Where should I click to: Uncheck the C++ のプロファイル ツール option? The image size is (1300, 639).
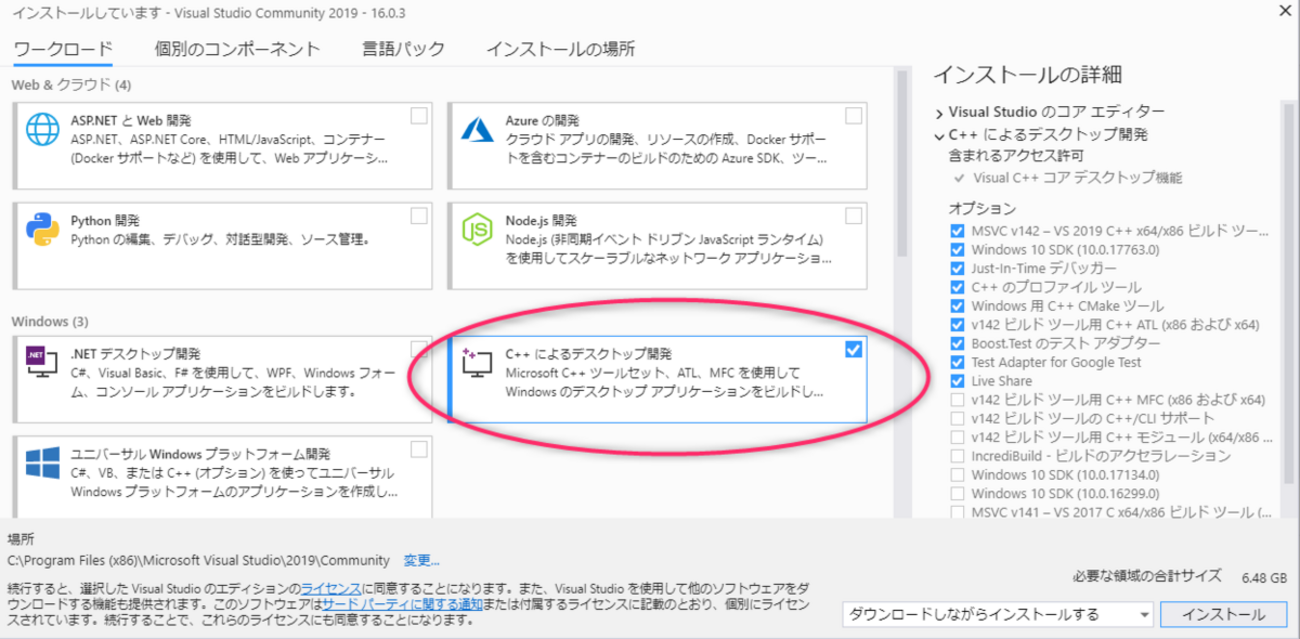pyautogui.click(x=958, y=287)
